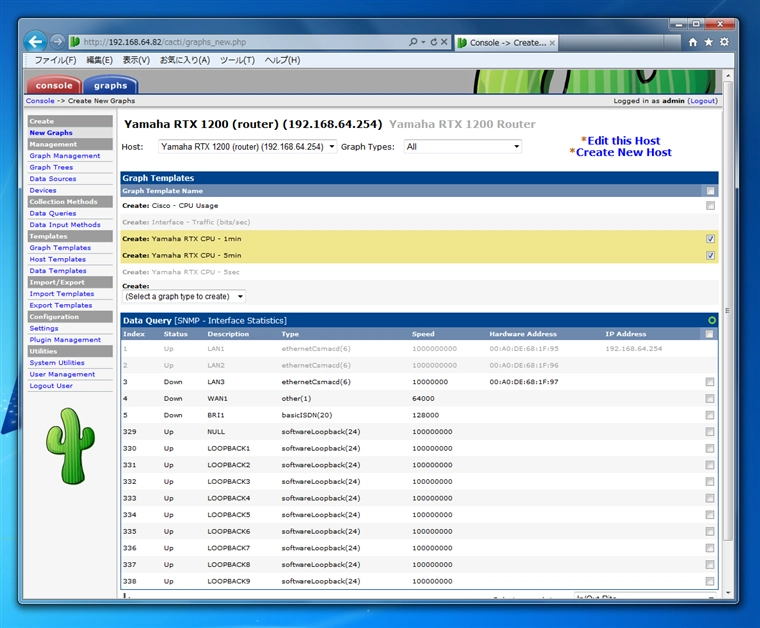Click the browser address bar URL field
The width and height of the screenshot is (760, 628).
pyautogui.click(x=242, y=42)
